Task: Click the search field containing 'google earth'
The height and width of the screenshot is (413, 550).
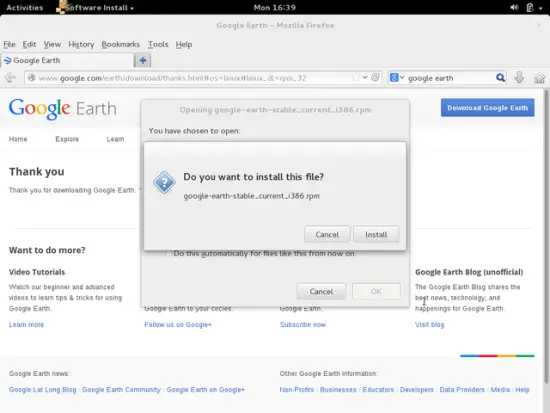Action: [x=451, y=78]
